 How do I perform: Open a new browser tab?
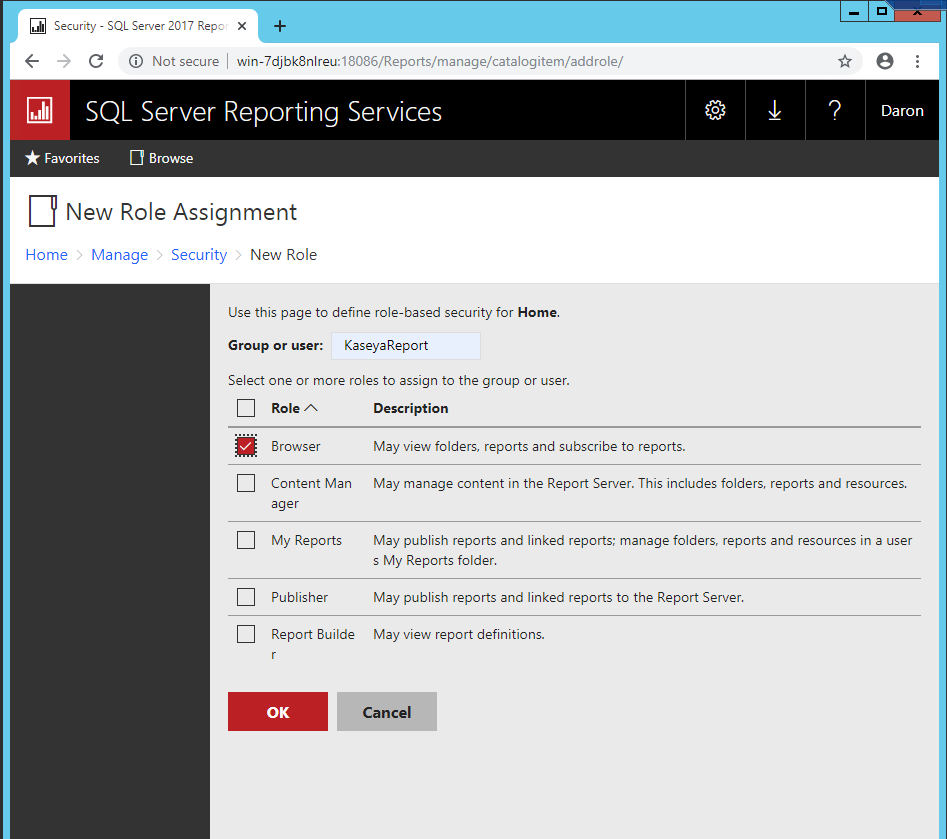click(x=280, y=26)
